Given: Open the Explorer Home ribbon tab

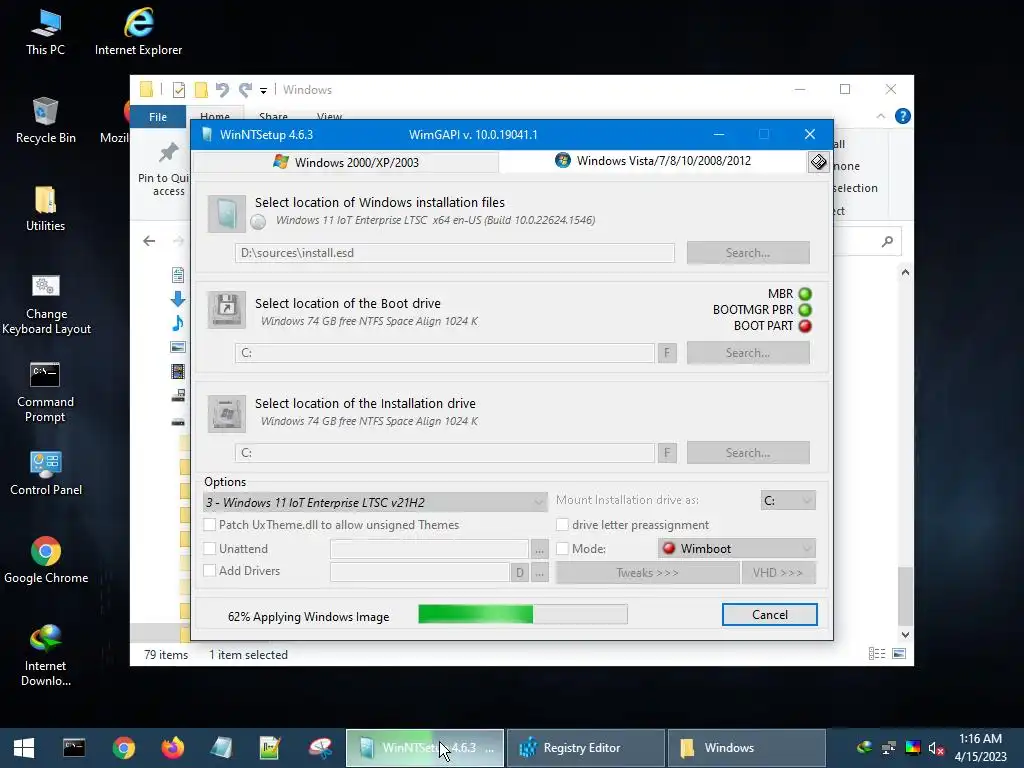Looking at the screenshot, I should click(215, 115).
